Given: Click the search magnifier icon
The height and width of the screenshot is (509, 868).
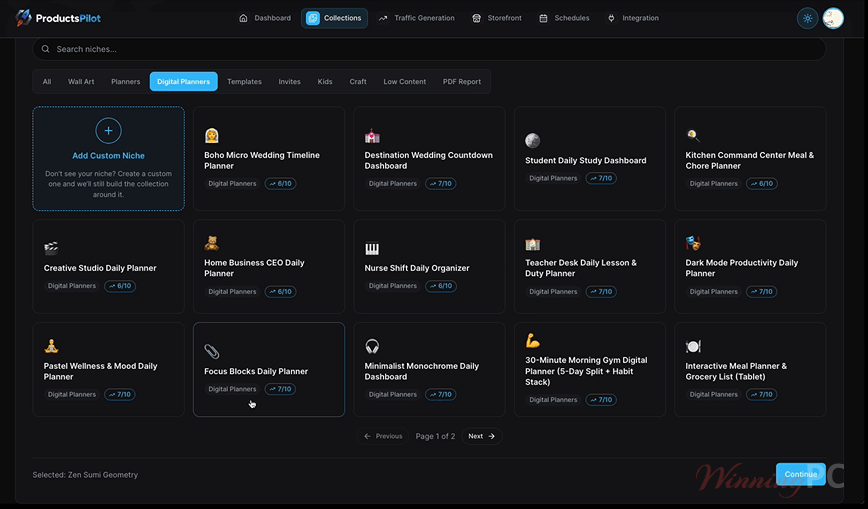Looking at the screenshot, I should point(45,49).
